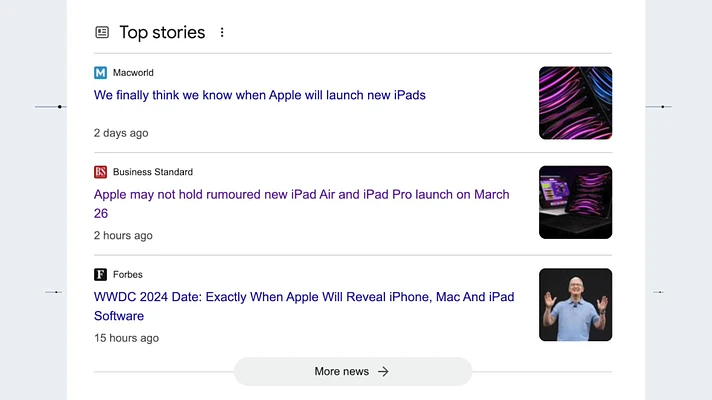Click the Forbes F logo icon

(100, 275)
